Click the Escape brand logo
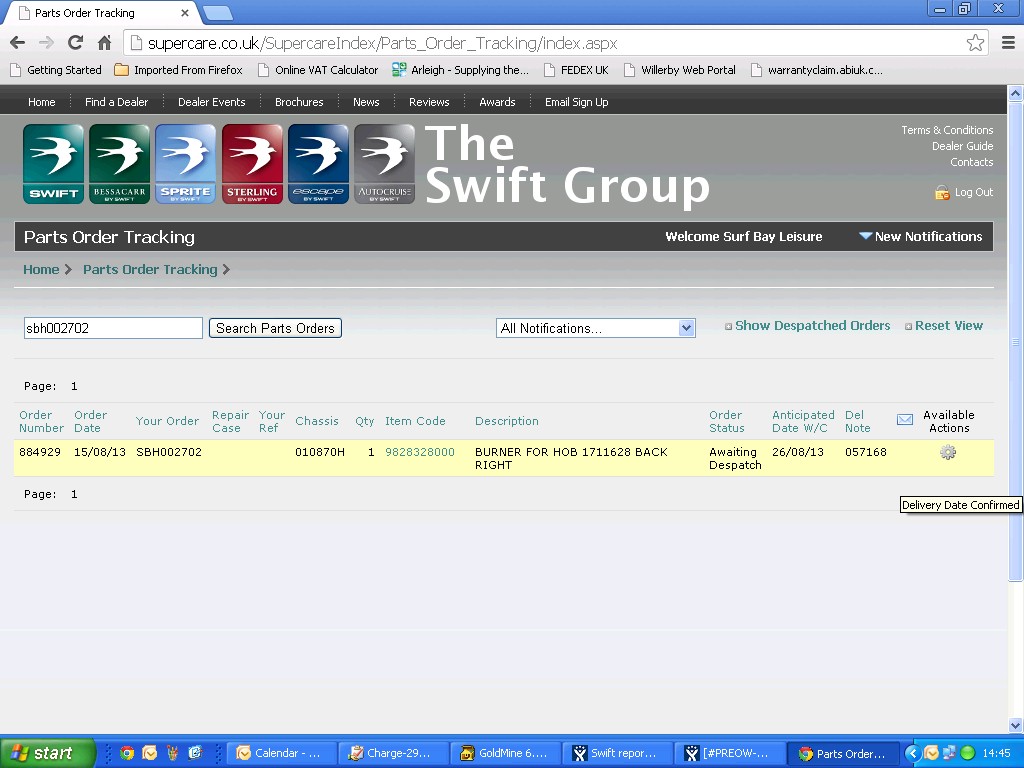Viewport: 1024px width, 768px height. (x=318, y=164)
